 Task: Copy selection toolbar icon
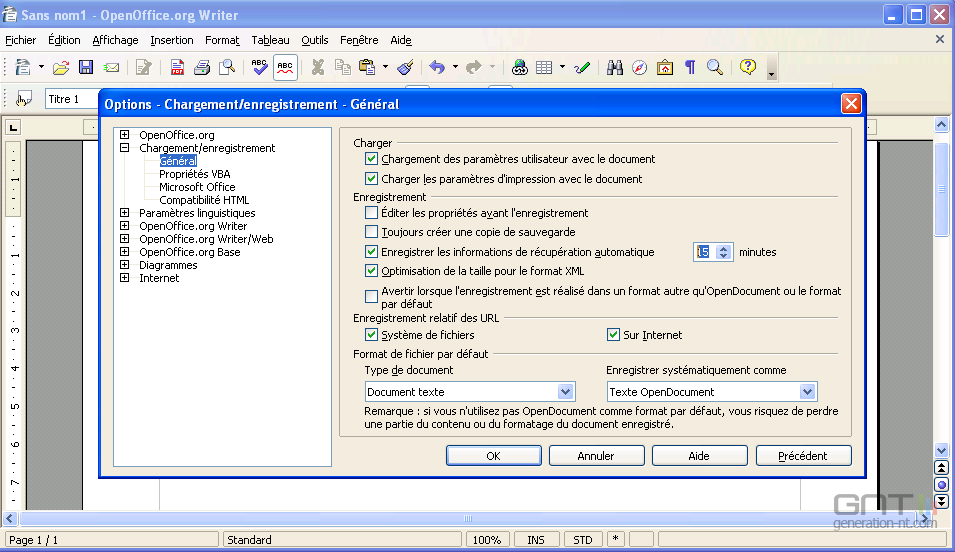(x=343, y=67)
